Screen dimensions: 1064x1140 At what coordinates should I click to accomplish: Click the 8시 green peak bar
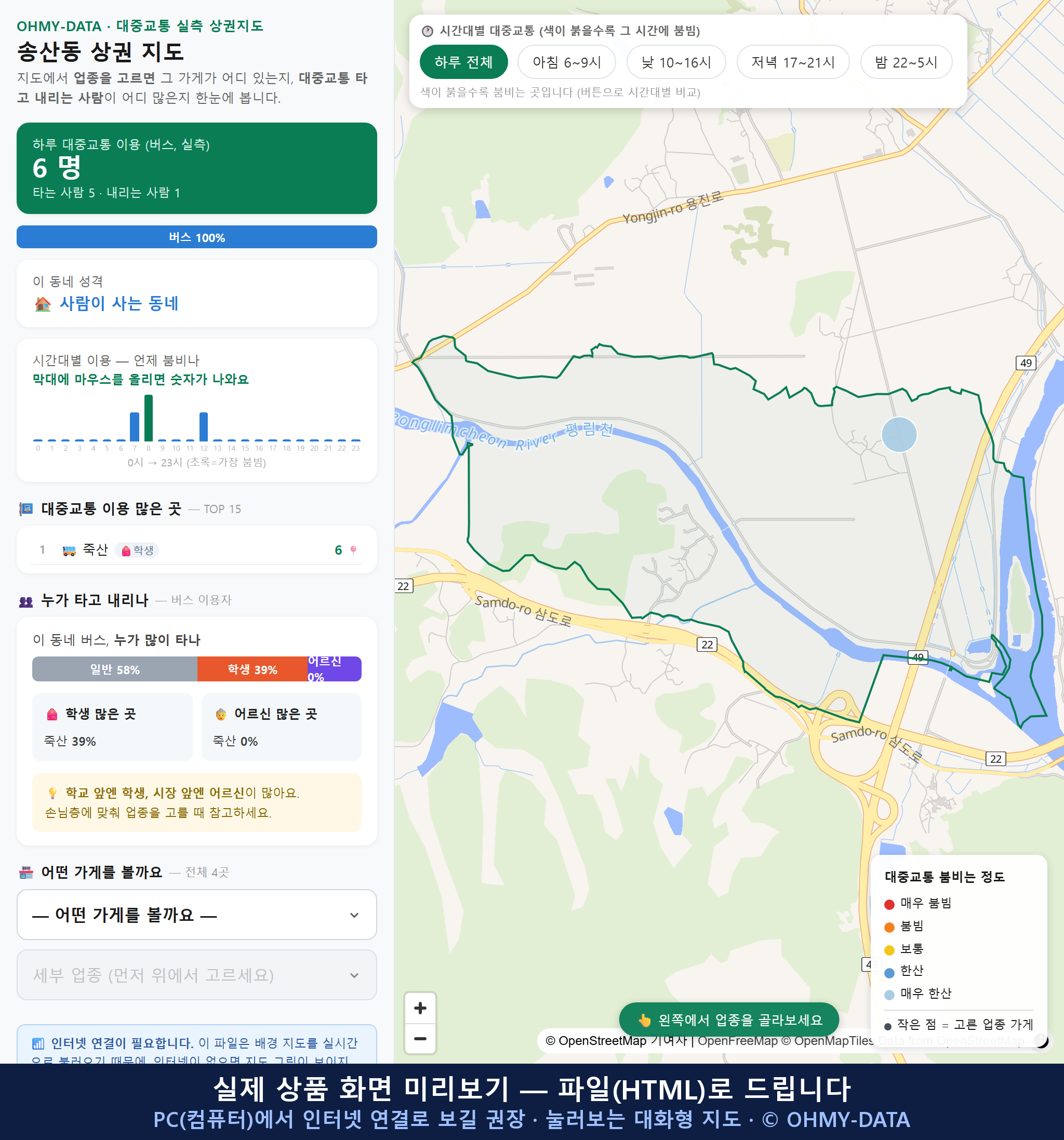(149, 418)
